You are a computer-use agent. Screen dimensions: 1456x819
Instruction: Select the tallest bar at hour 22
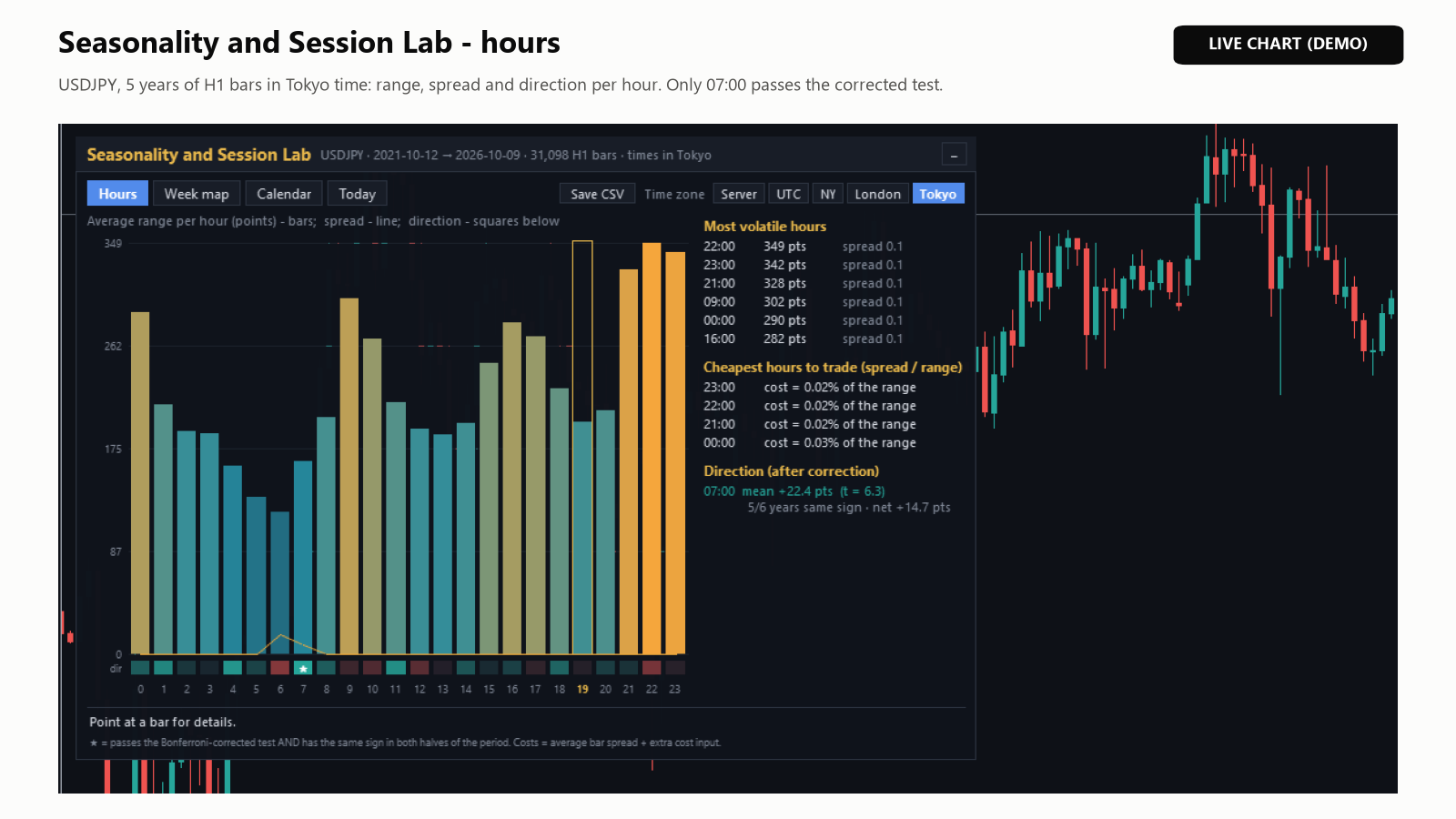tap(652, 449)
